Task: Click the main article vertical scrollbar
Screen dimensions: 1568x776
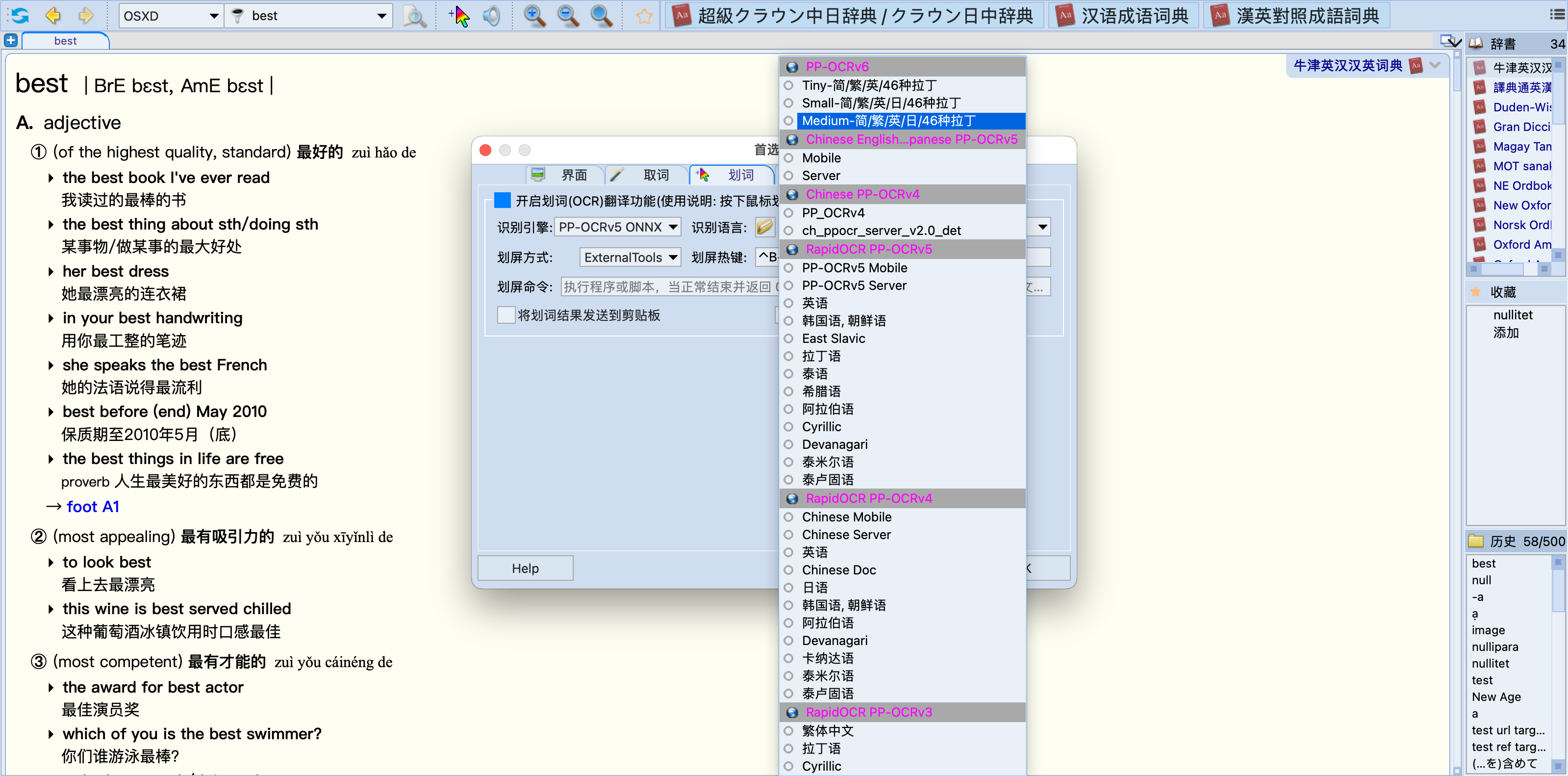Action: (1457, 412)
